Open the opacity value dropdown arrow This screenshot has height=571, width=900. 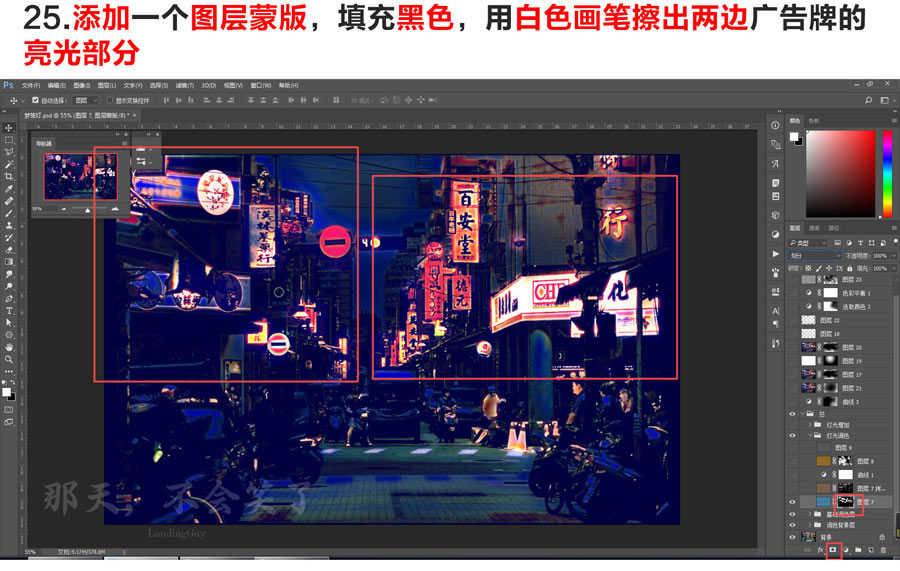[x=894, y=255]
